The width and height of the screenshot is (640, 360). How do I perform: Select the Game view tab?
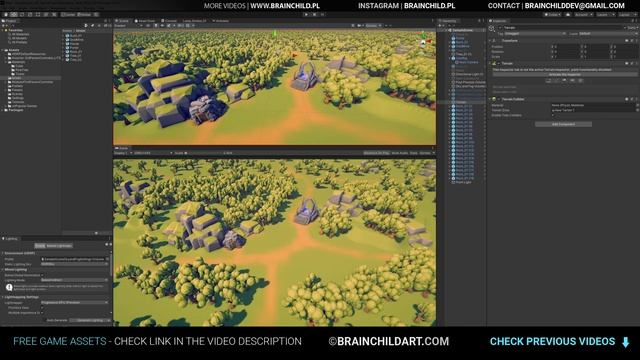point(122,148)
